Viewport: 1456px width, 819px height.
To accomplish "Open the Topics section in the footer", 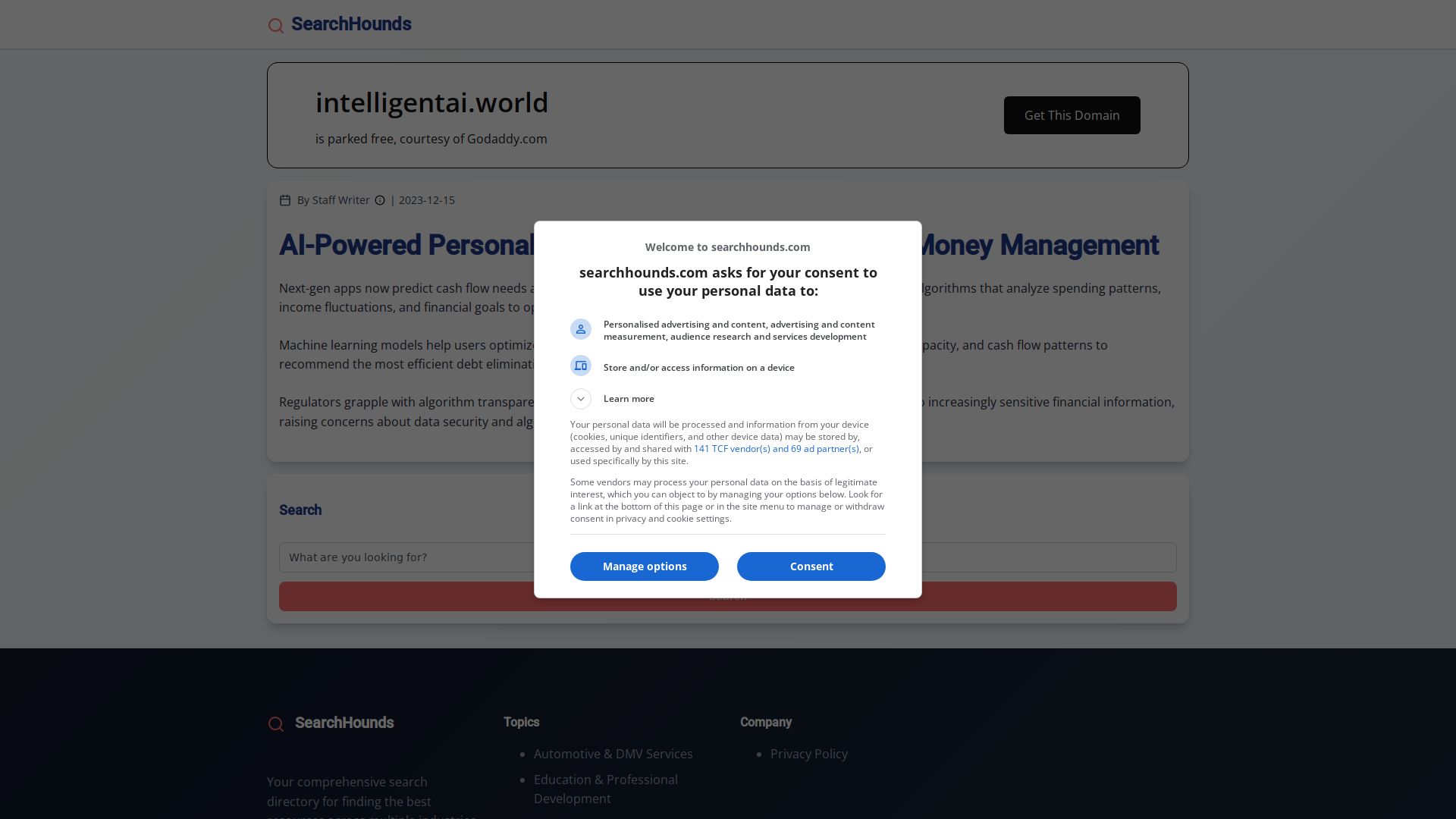I will (x=522, y=722).
